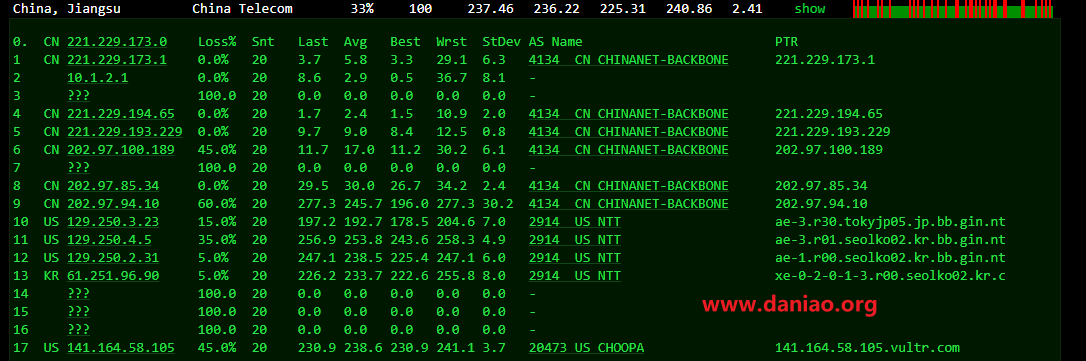Click the ??? link at hop 3
This screenshot has height=361, width=1086.
[x=78, y=96]
